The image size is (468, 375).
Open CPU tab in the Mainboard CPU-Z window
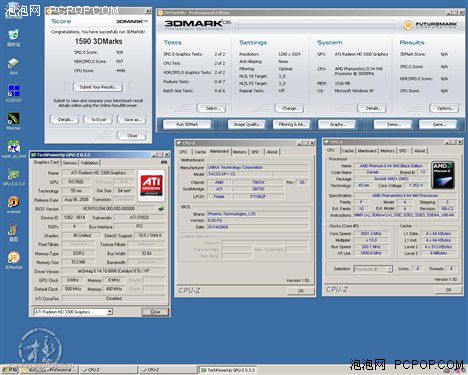(183, 152)
